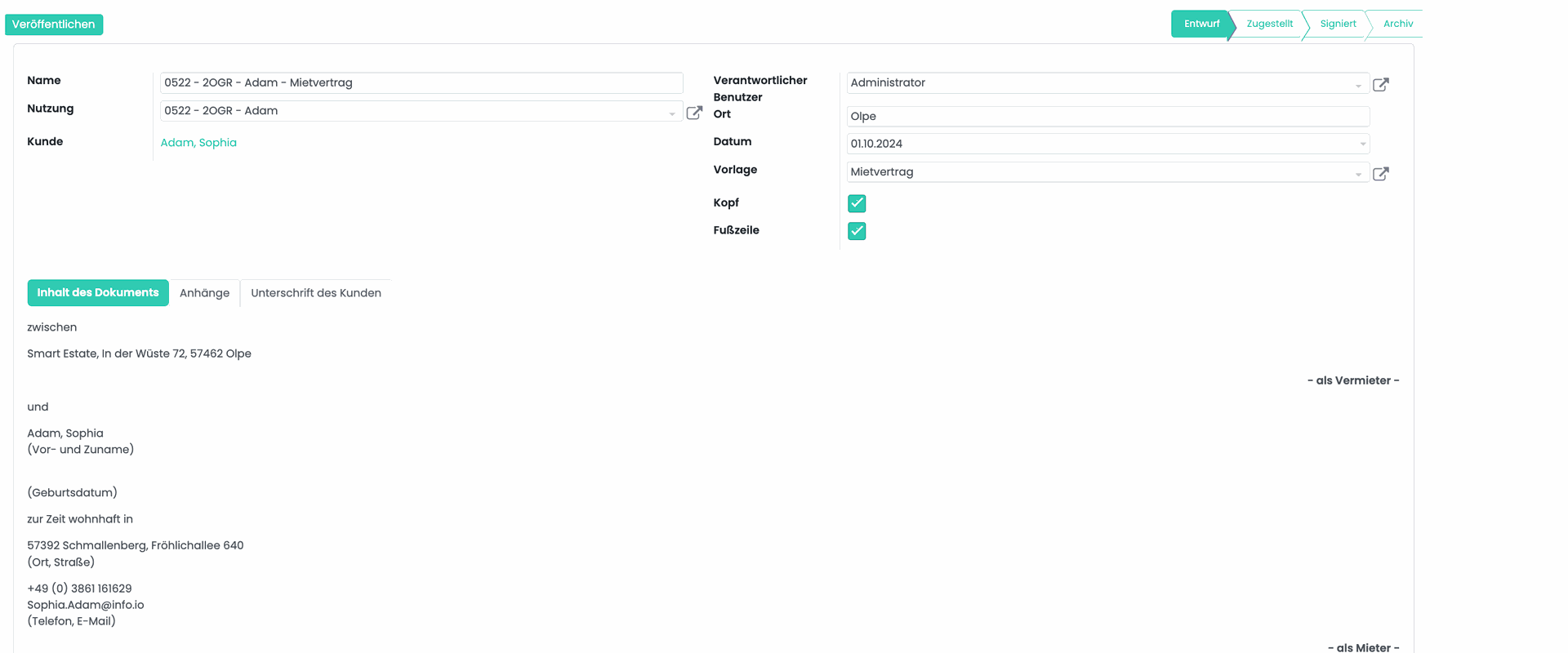
Task: Uncheck the Kopf checkbox
Action: click(x=857, y=203)
